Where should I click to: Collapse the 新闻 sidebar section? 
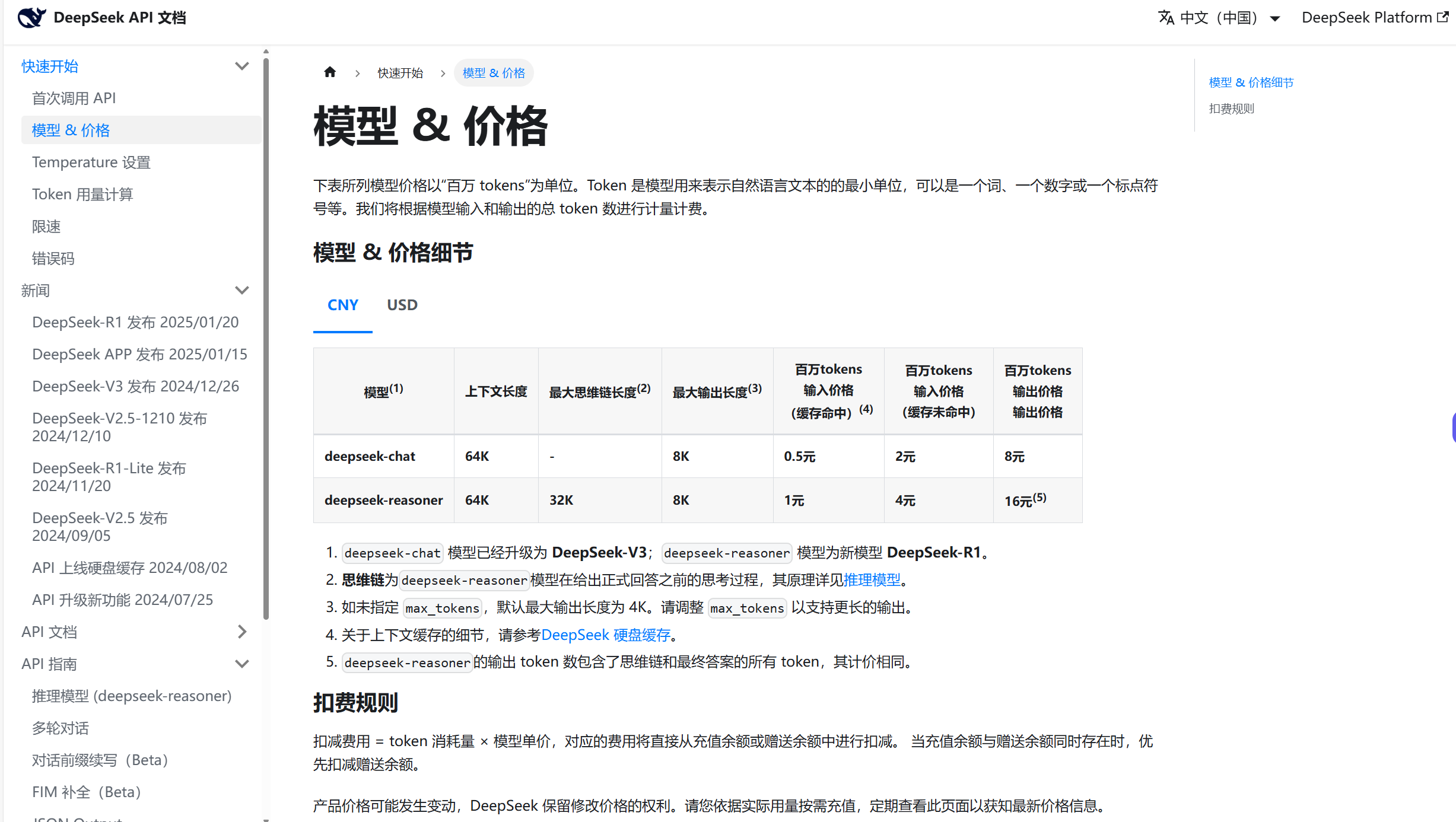(241, 290)
